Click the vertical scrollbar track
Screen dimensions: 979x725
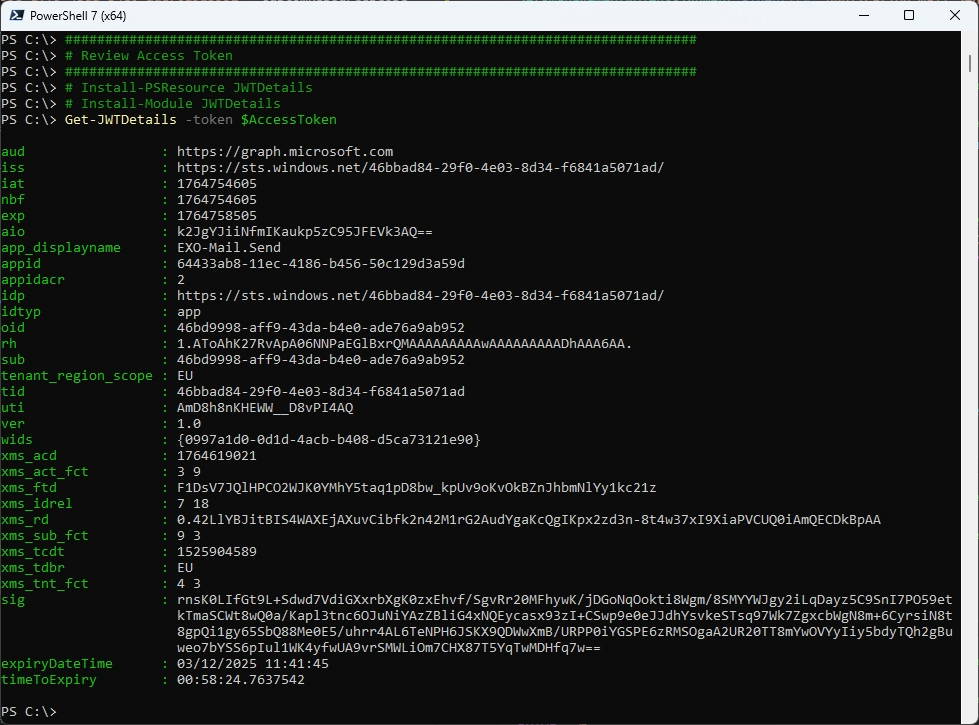point(971,400)
